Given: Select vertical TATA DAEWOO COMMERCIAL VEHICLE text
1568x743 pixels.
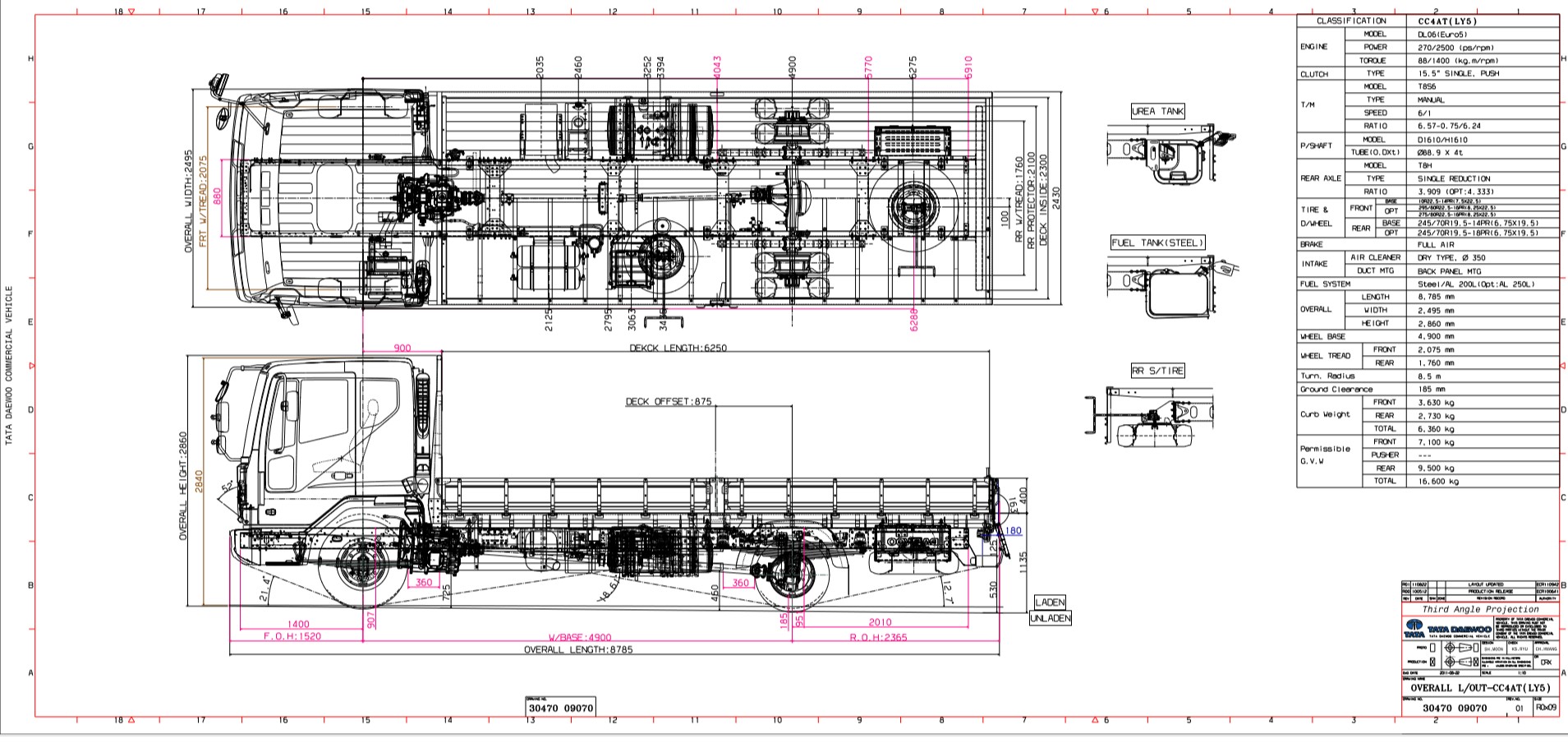Looking at the screenshot, I should [9, 366].
